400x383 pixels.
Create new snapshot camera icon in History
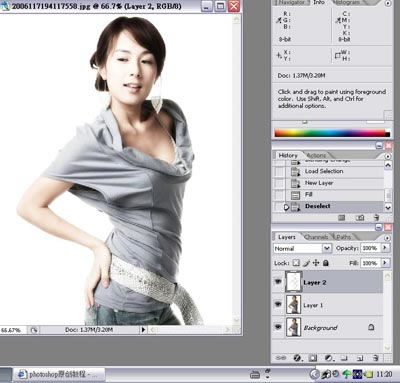[x=359, y=218]
